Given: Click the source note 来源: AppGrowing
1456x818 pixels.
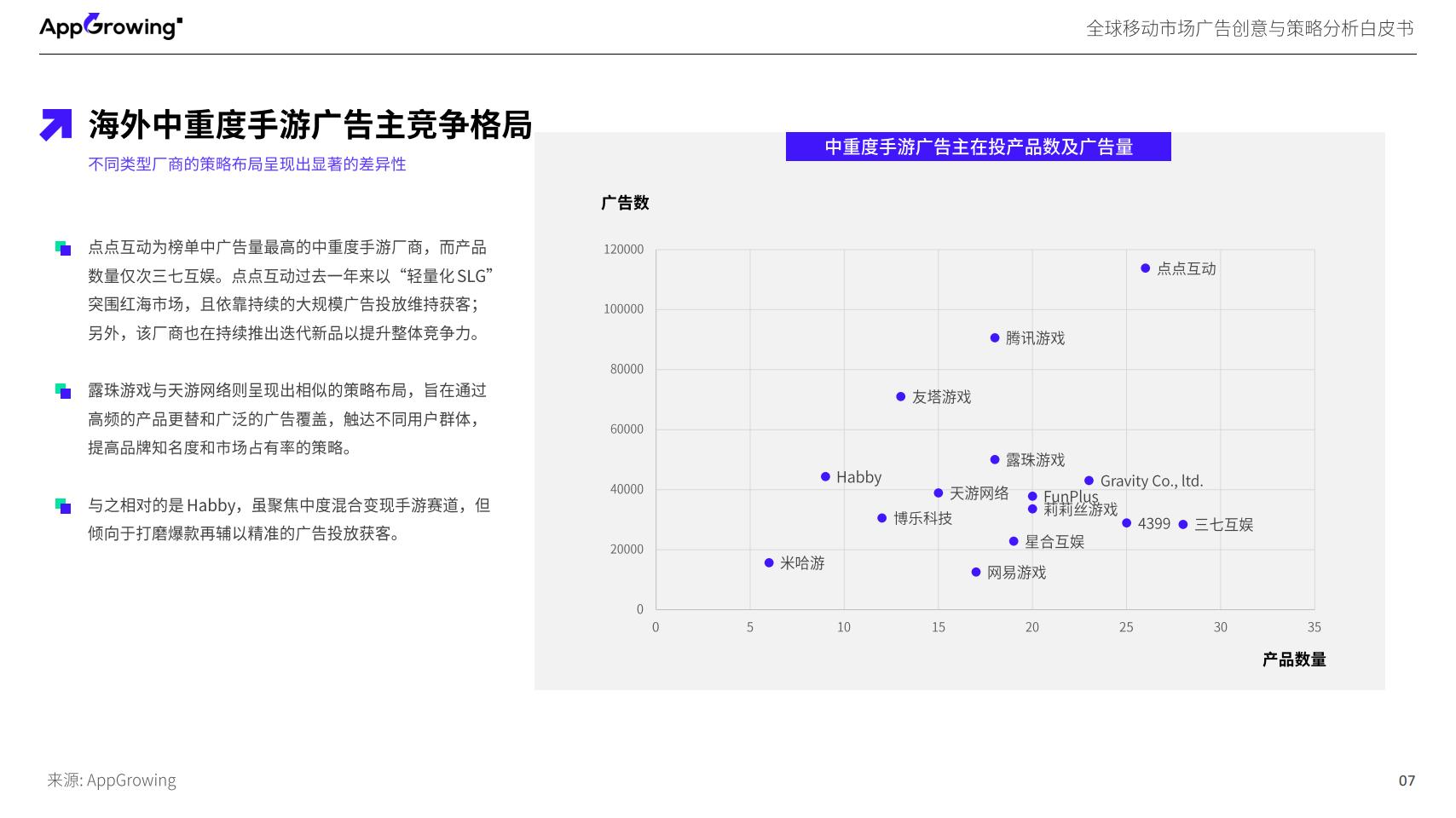Looking at the screenshot, I should [x=112, y=781].
